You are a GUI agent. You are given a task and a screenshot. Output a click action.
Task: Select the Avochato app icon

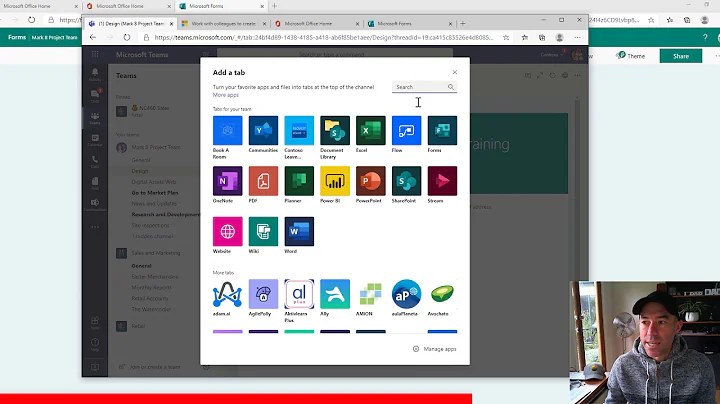[442, 294]
